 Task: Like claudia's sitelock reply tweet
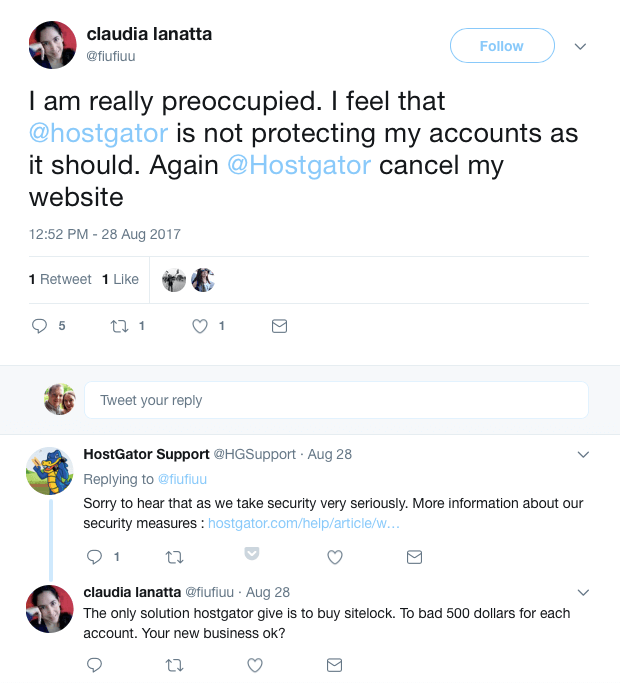pos(255,665)
